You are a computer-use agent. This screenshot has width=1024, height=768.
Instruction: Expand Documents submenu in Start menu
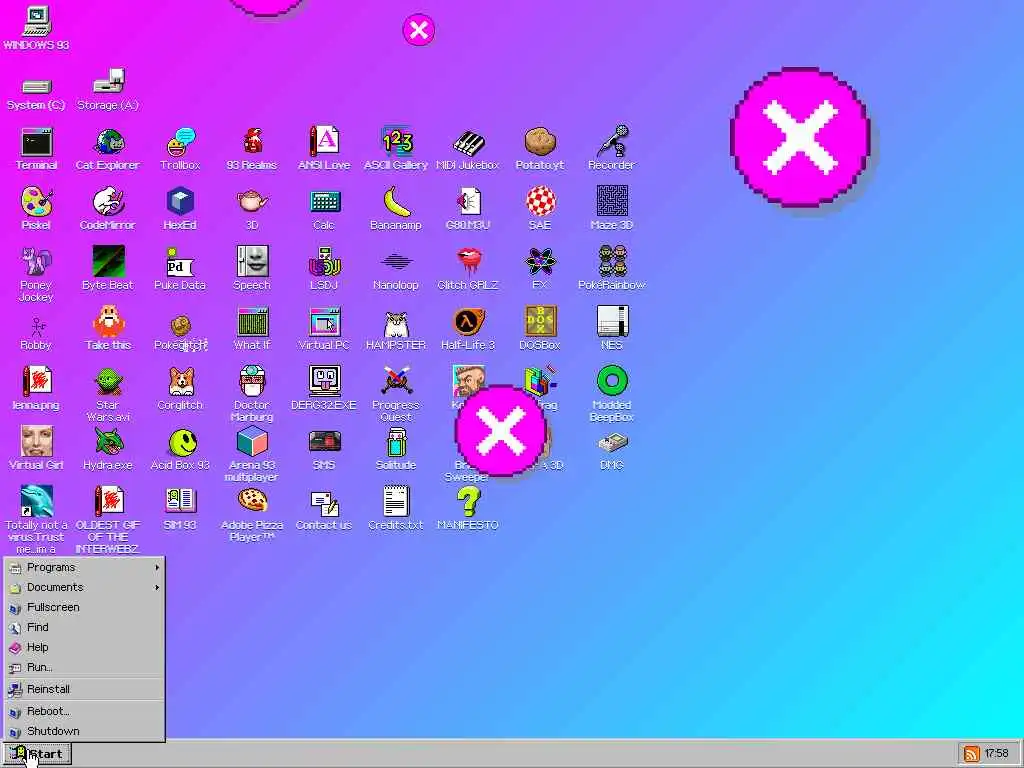point(84,587)
